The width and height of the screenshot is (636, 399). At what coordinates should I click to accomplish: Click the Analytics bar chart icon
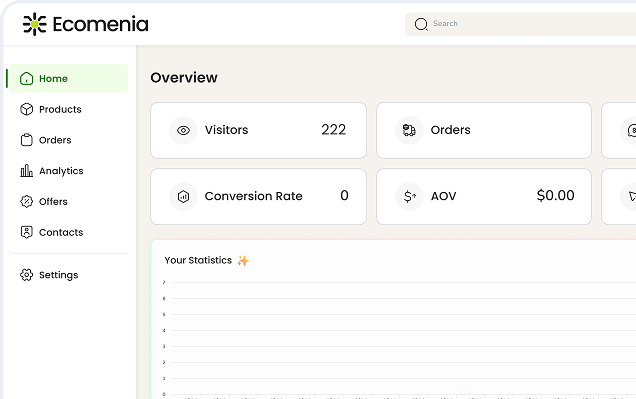tap(26, 171)
